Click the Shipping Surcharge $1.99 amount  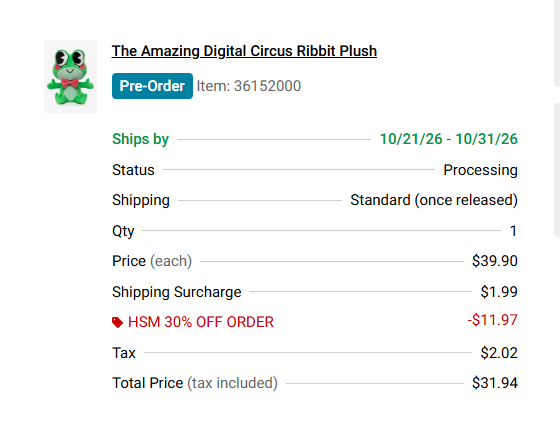[x=499, y=292]
